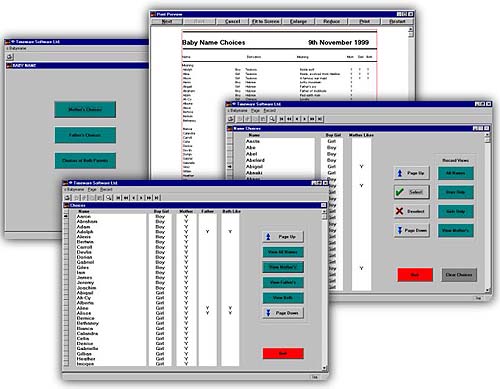
Task: Click the find magnifier icon in the Choices window toolbar
Action: pyautogui.click(x=109, y=198)
